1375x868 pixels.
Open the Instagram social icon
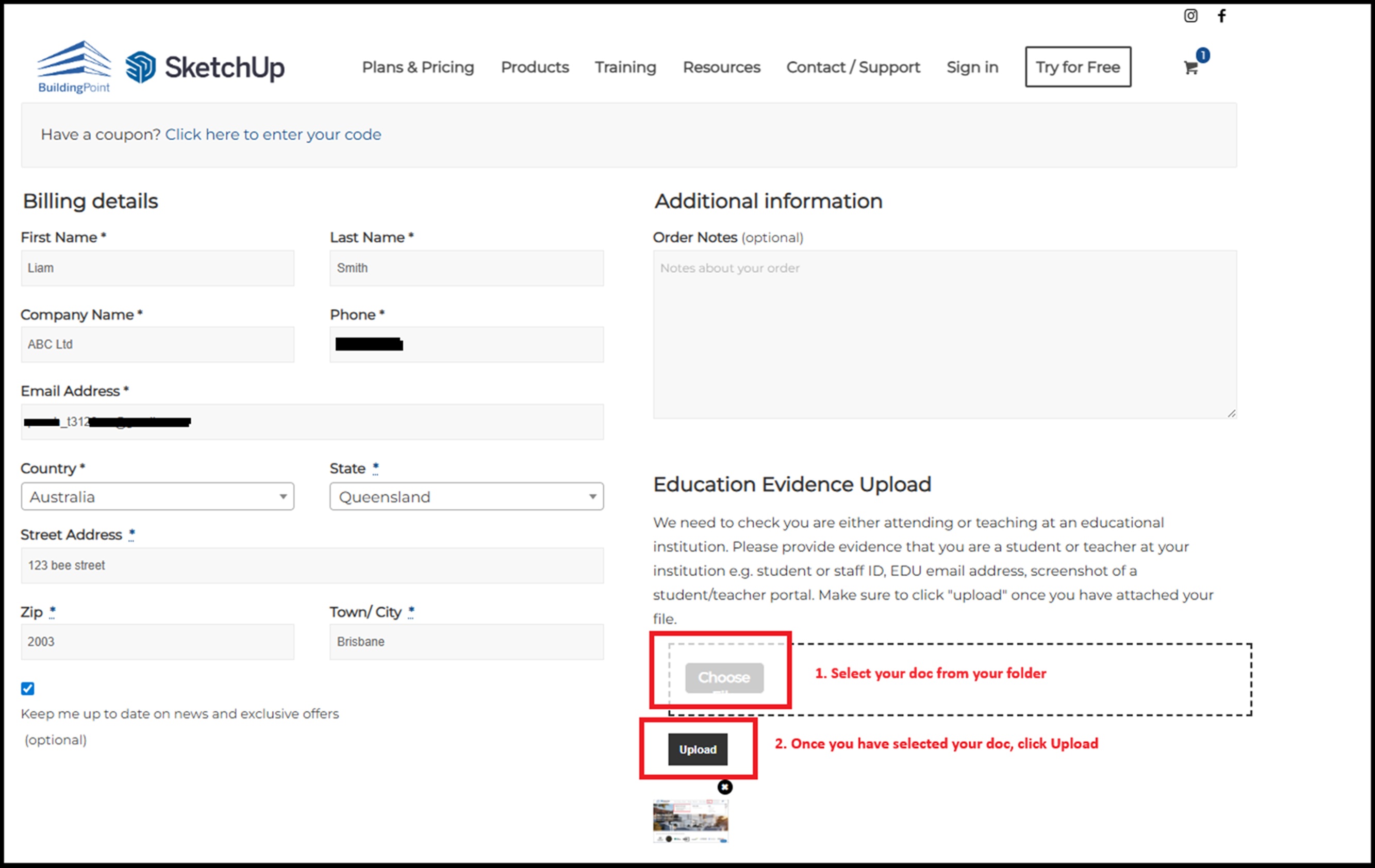pos(1191,16)
